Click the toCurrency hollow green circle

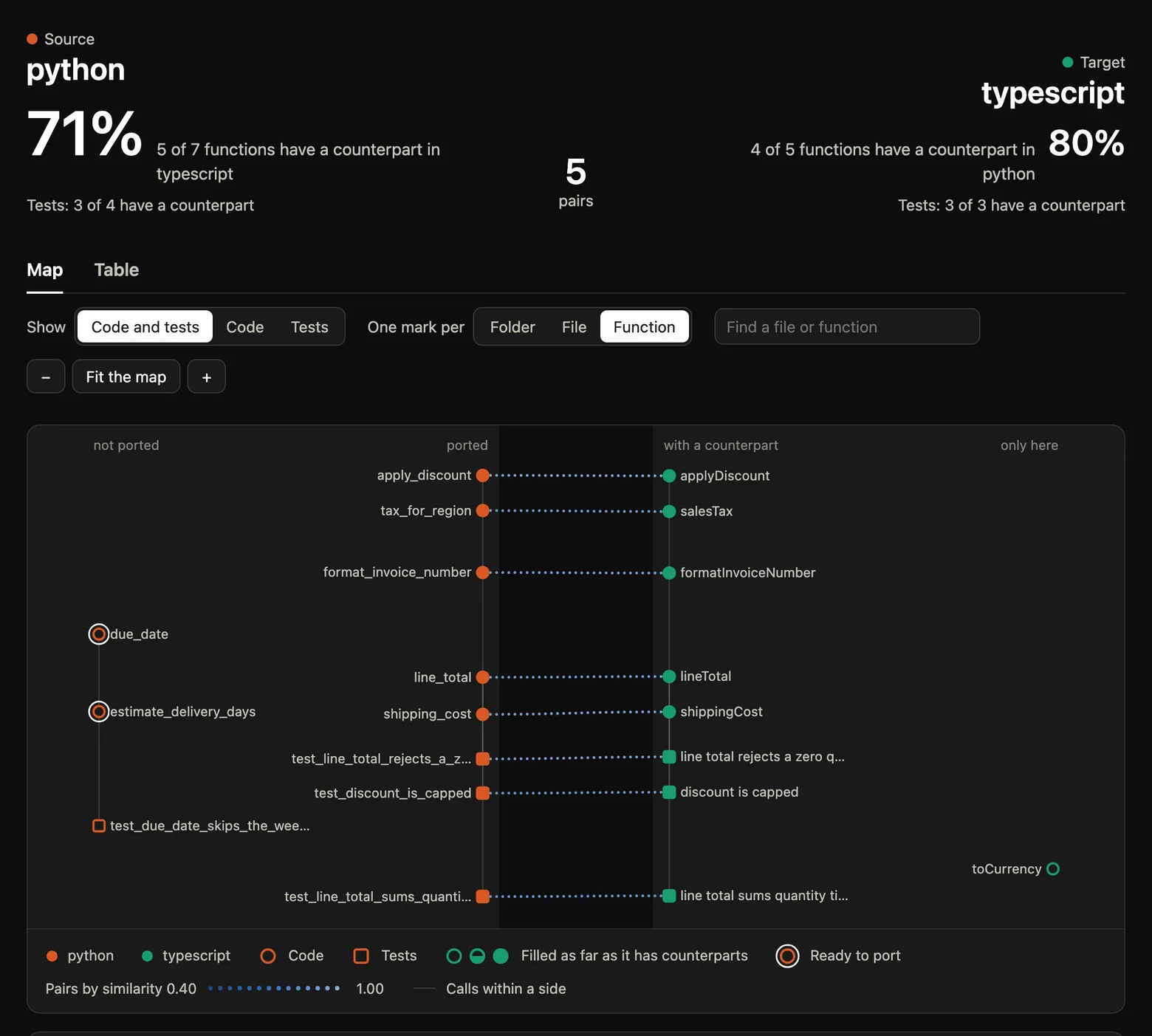pyautogui.click(x=1053, y=869)
